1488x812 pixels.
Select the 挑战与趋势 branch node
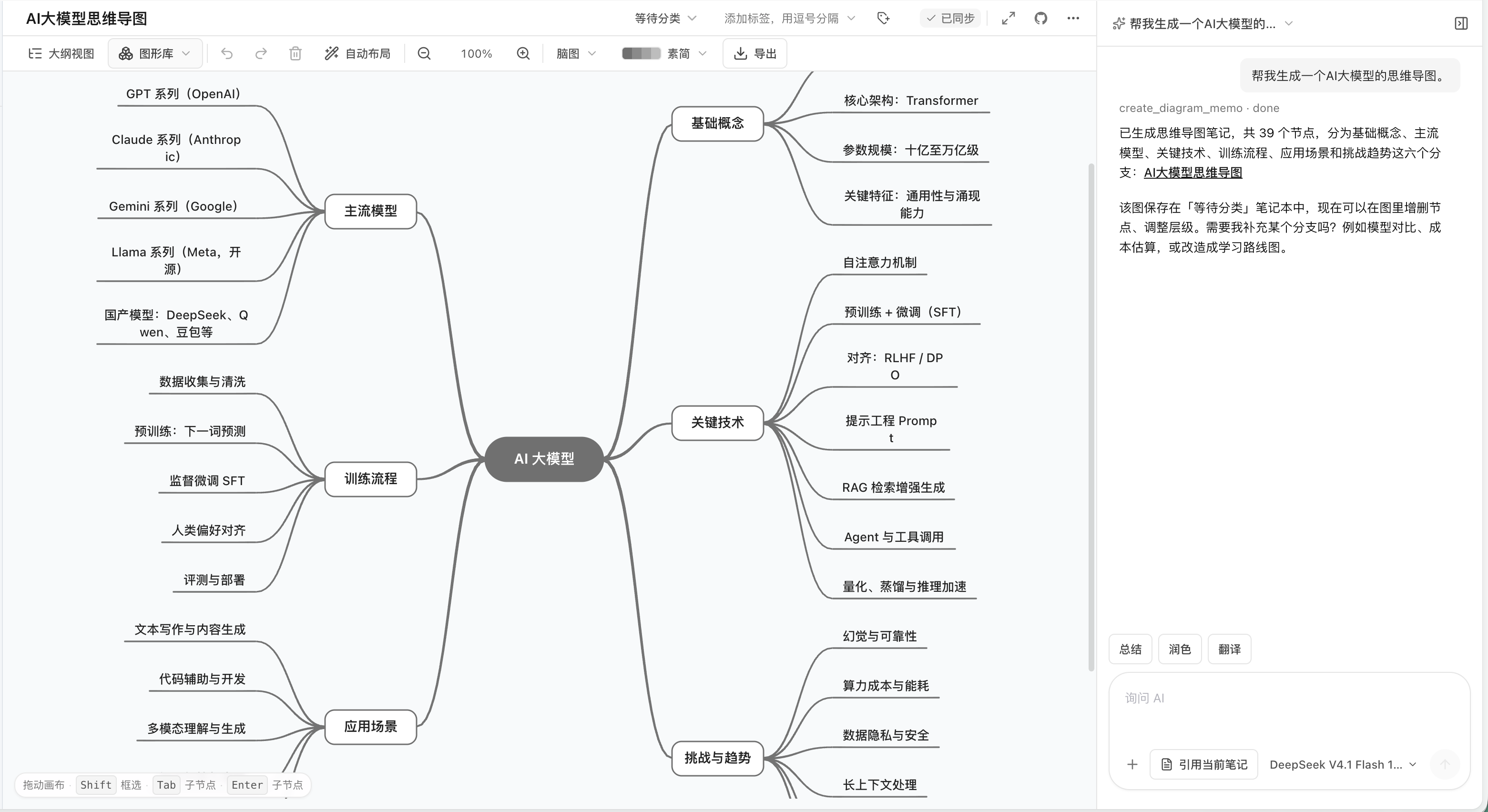point(717,758)
